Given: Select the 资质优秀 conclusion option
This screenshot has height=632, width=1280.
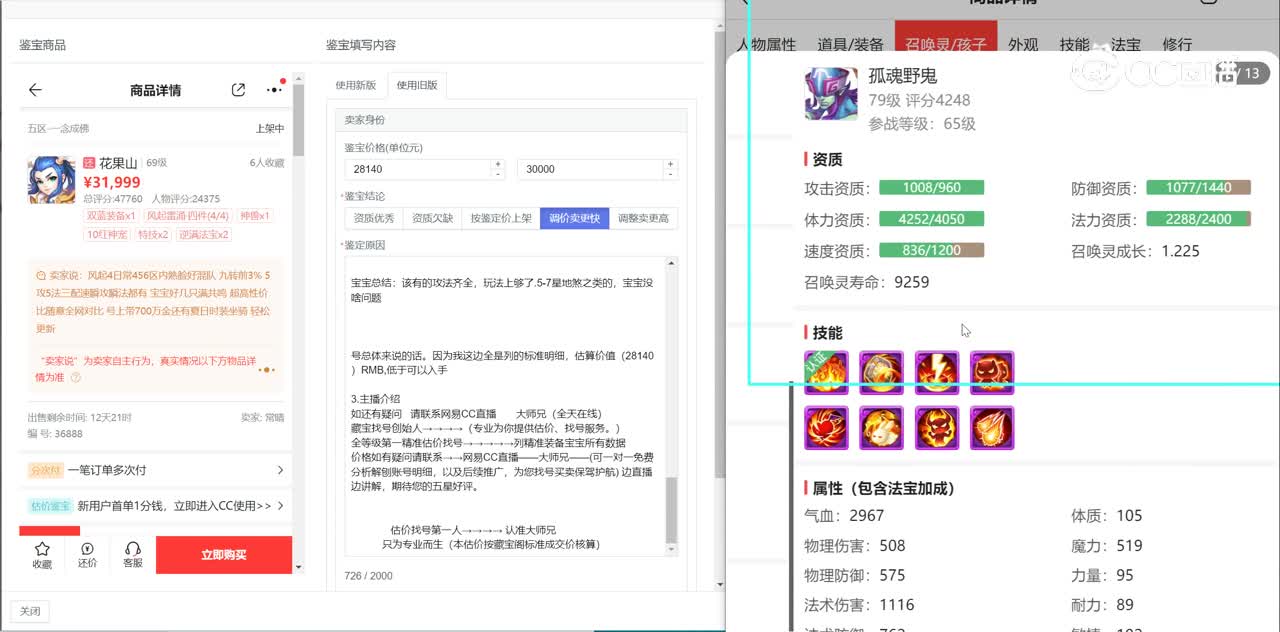Looking at the screenshot, I should point(376,219).
